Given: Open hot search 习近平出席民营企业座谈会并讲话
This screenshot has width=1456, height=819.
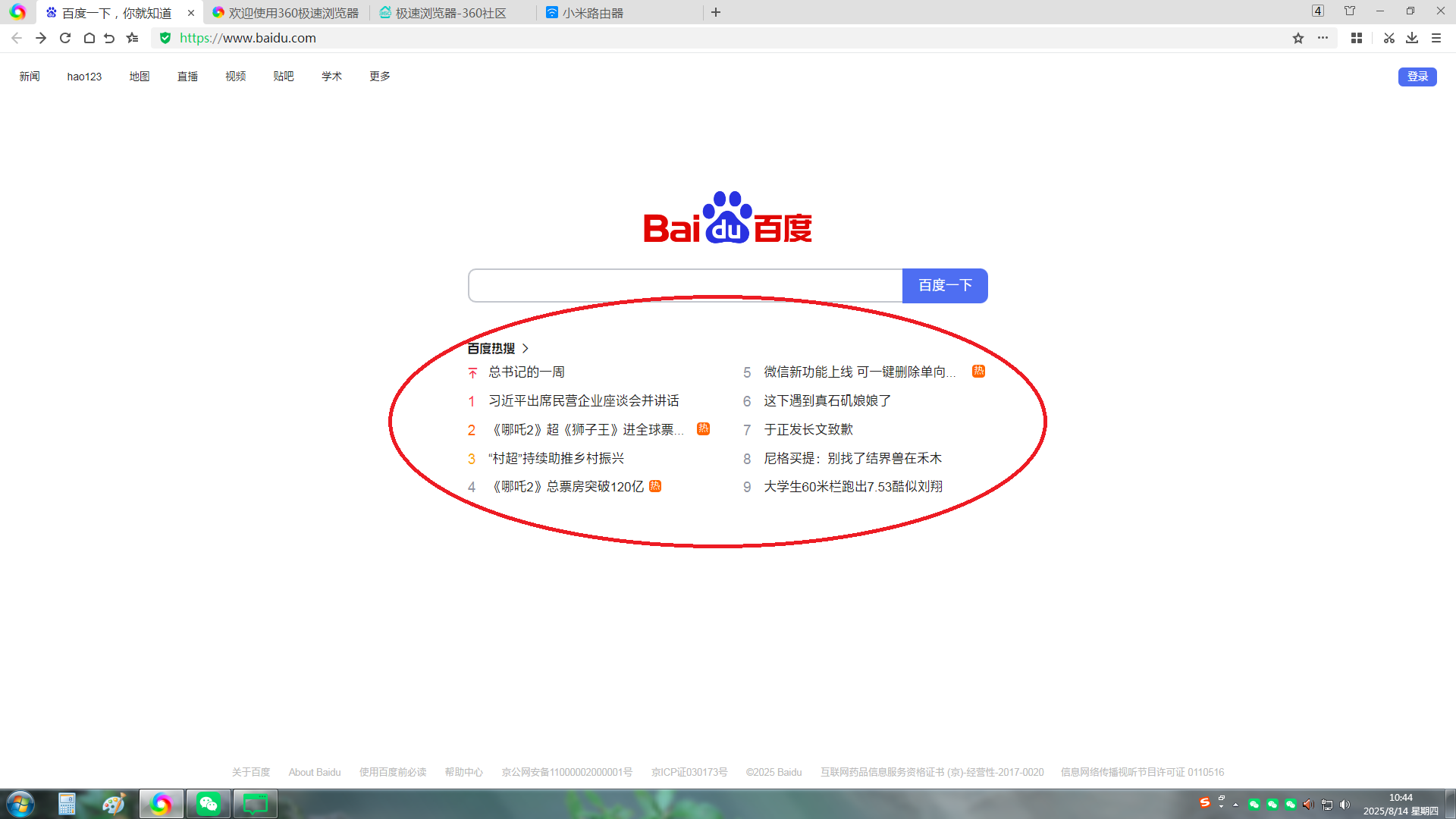Looking at the screenshot, I should click(x=584, y=401).
